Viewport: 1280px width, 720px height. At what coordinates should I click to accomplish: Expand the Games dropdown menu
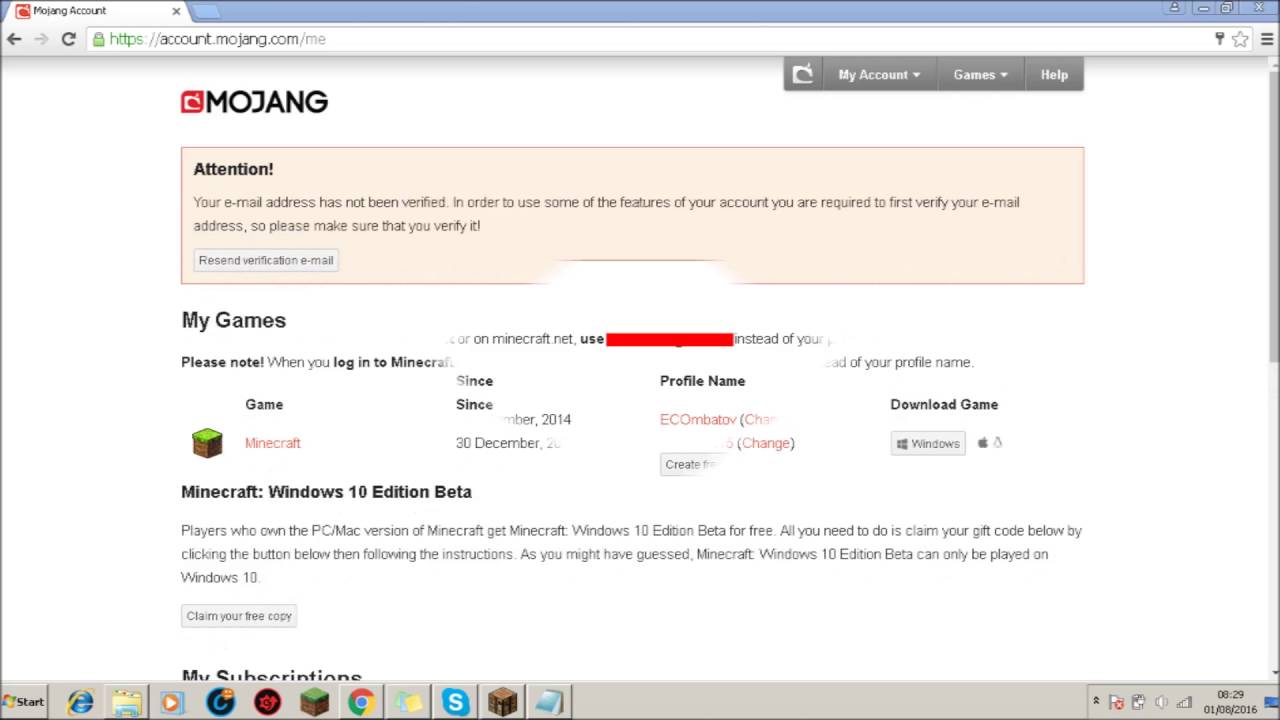pos(980,75)
